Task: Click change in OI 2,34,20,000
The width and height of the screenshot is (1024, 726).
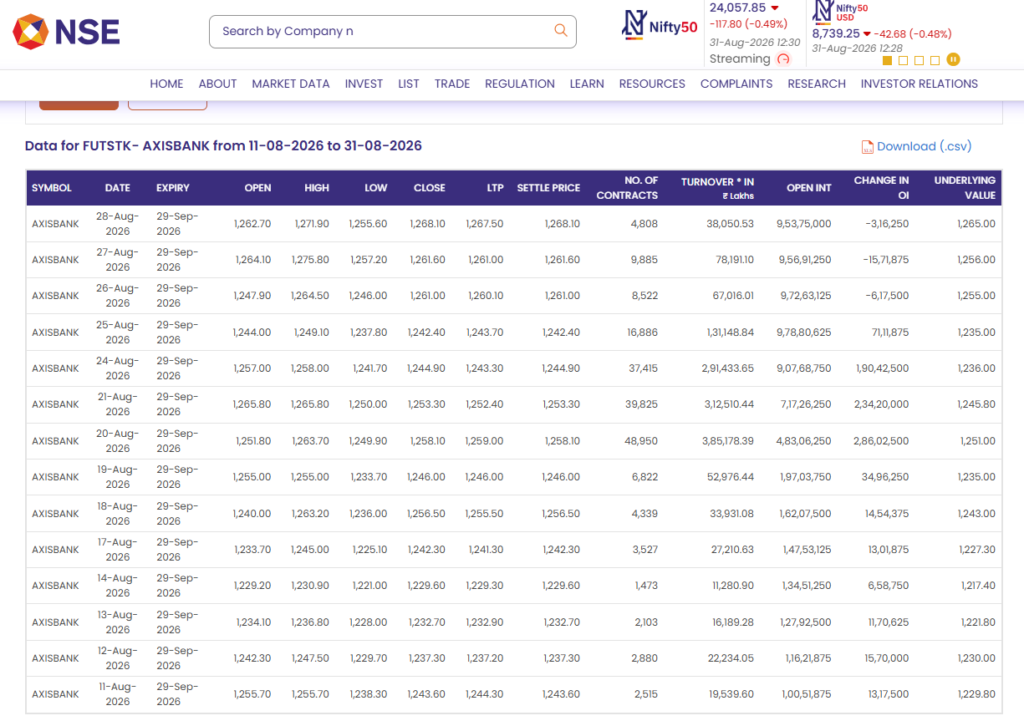Action: tap(881, 404)
